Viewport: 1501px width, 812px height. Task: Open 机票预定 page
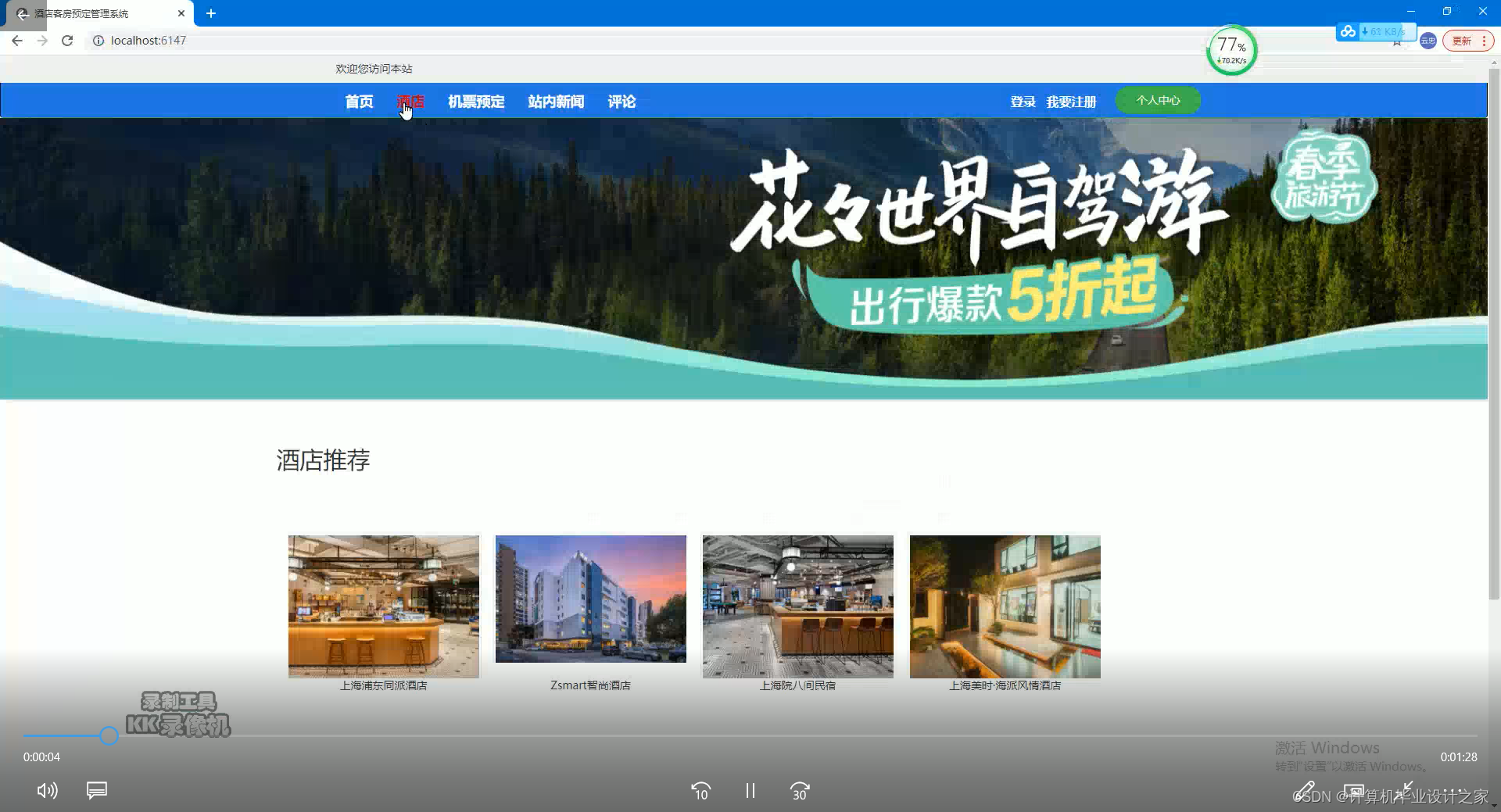(x=476, y=102)
